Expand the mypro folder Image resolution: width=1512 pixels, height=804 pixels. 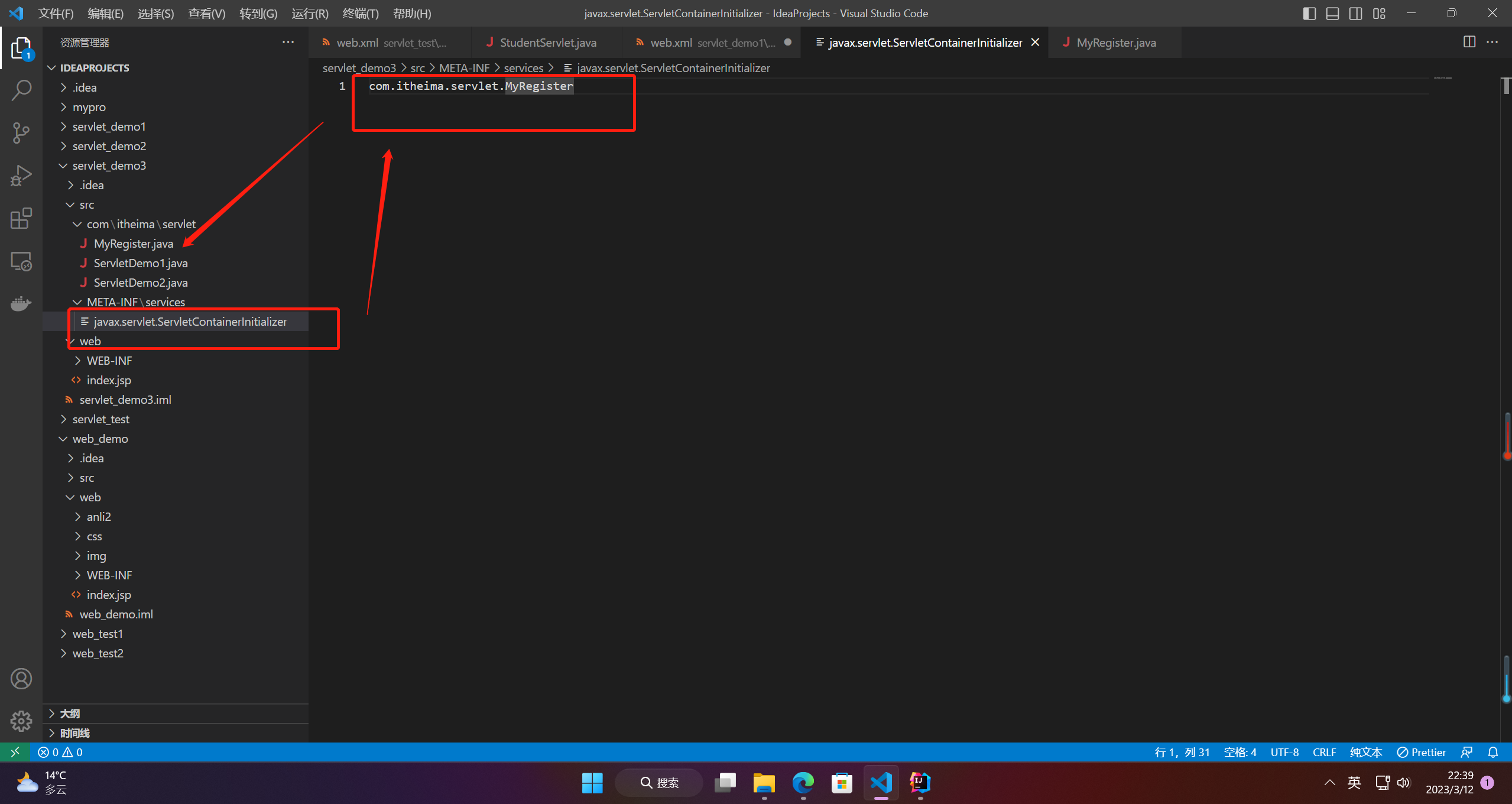pos(176,107)
